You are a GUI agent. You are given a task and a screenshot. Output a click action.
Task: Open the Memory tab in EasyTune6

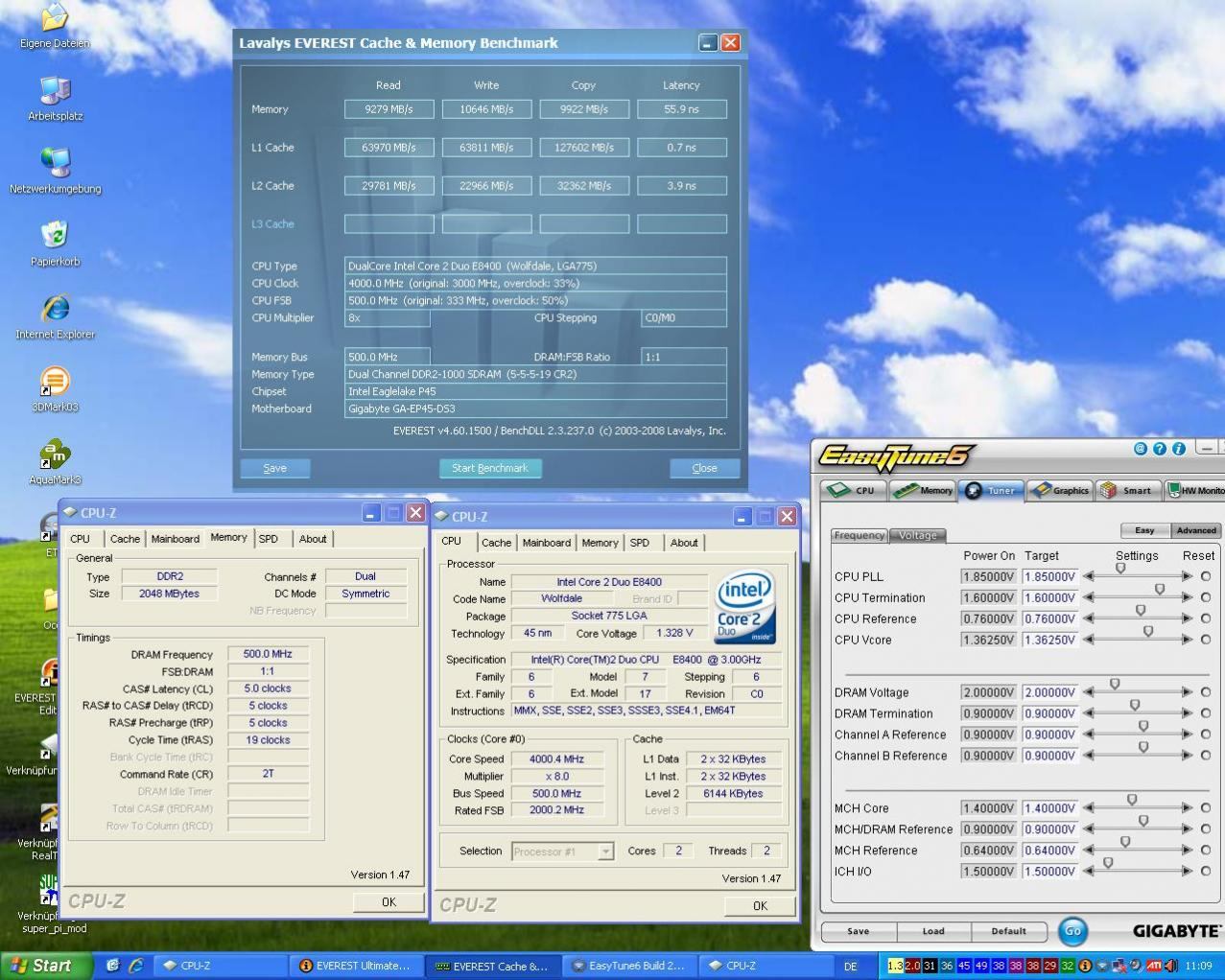pyautogui.click(x=922, y=490)
